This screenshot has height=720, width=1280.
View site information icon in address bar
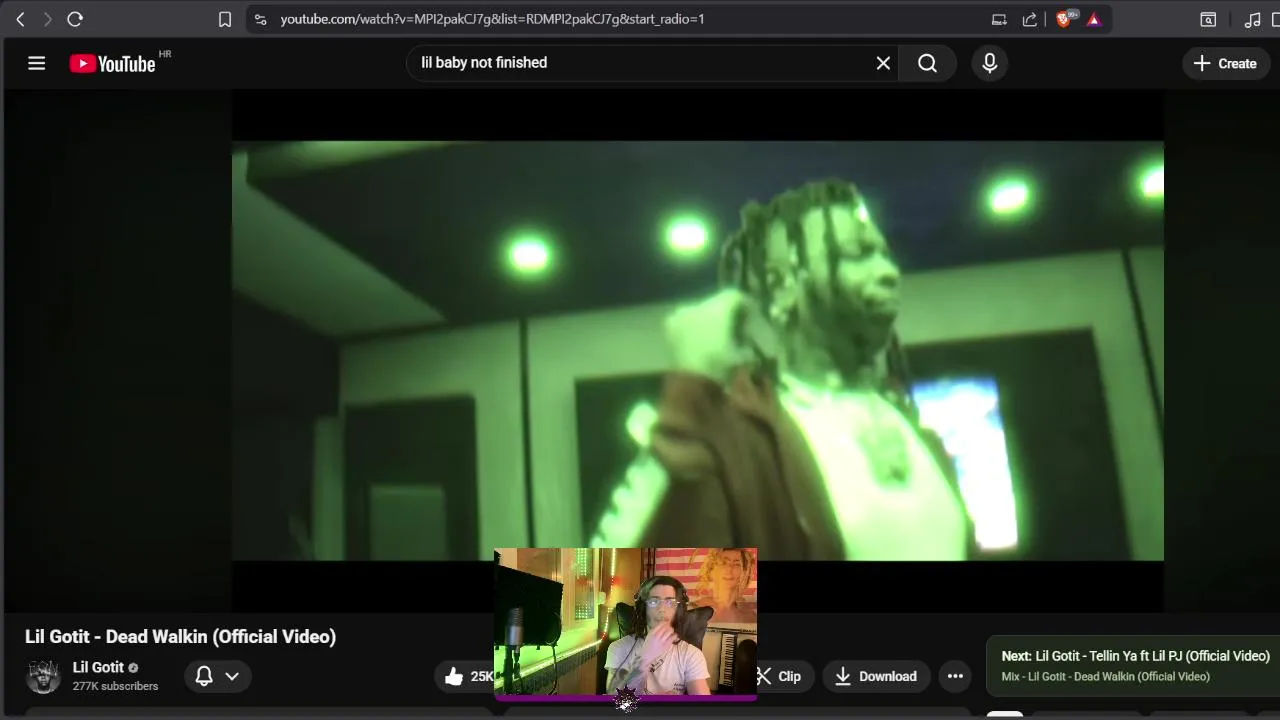point(260,19)
